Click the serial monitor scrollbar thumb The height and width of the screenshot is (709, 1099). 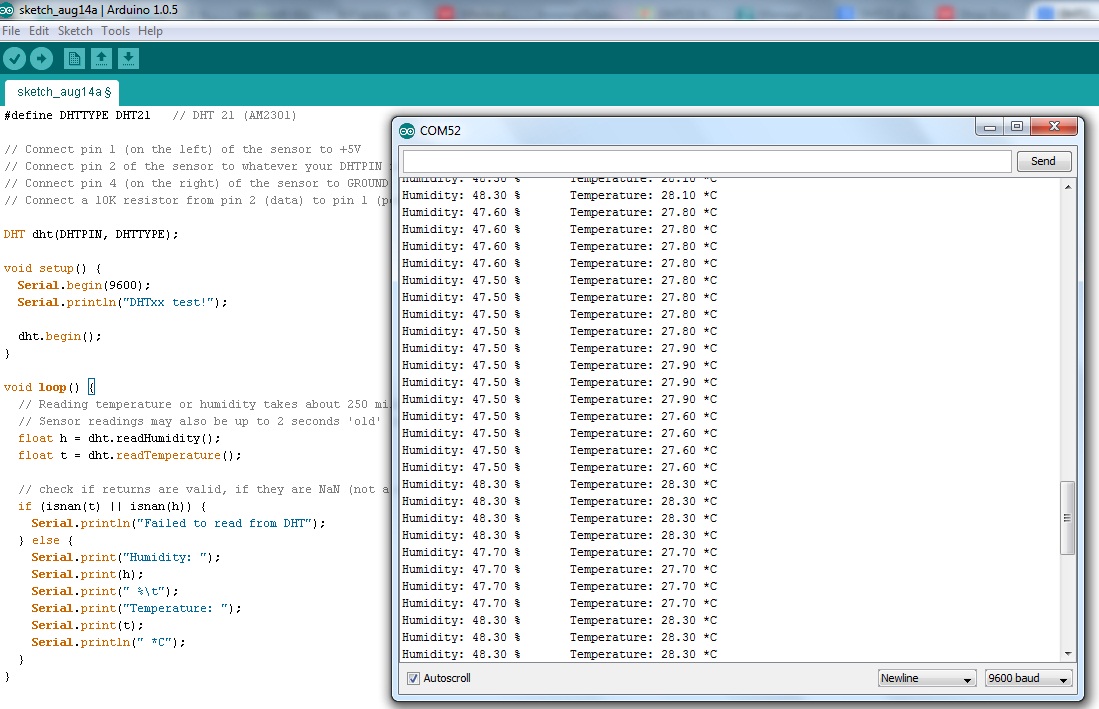coord(1067,518)
